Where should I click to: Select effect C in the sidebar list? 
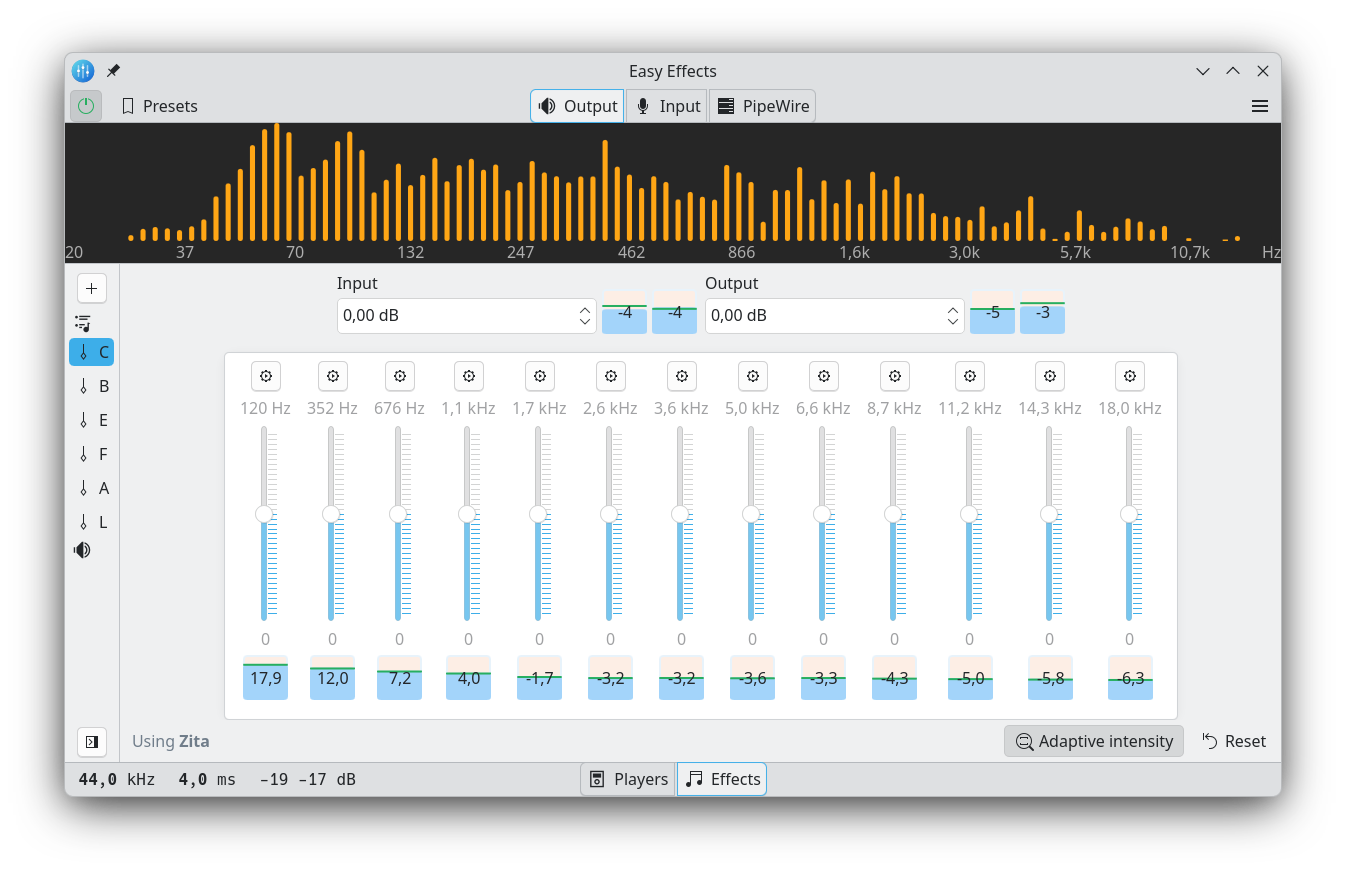tap(92, 352)
